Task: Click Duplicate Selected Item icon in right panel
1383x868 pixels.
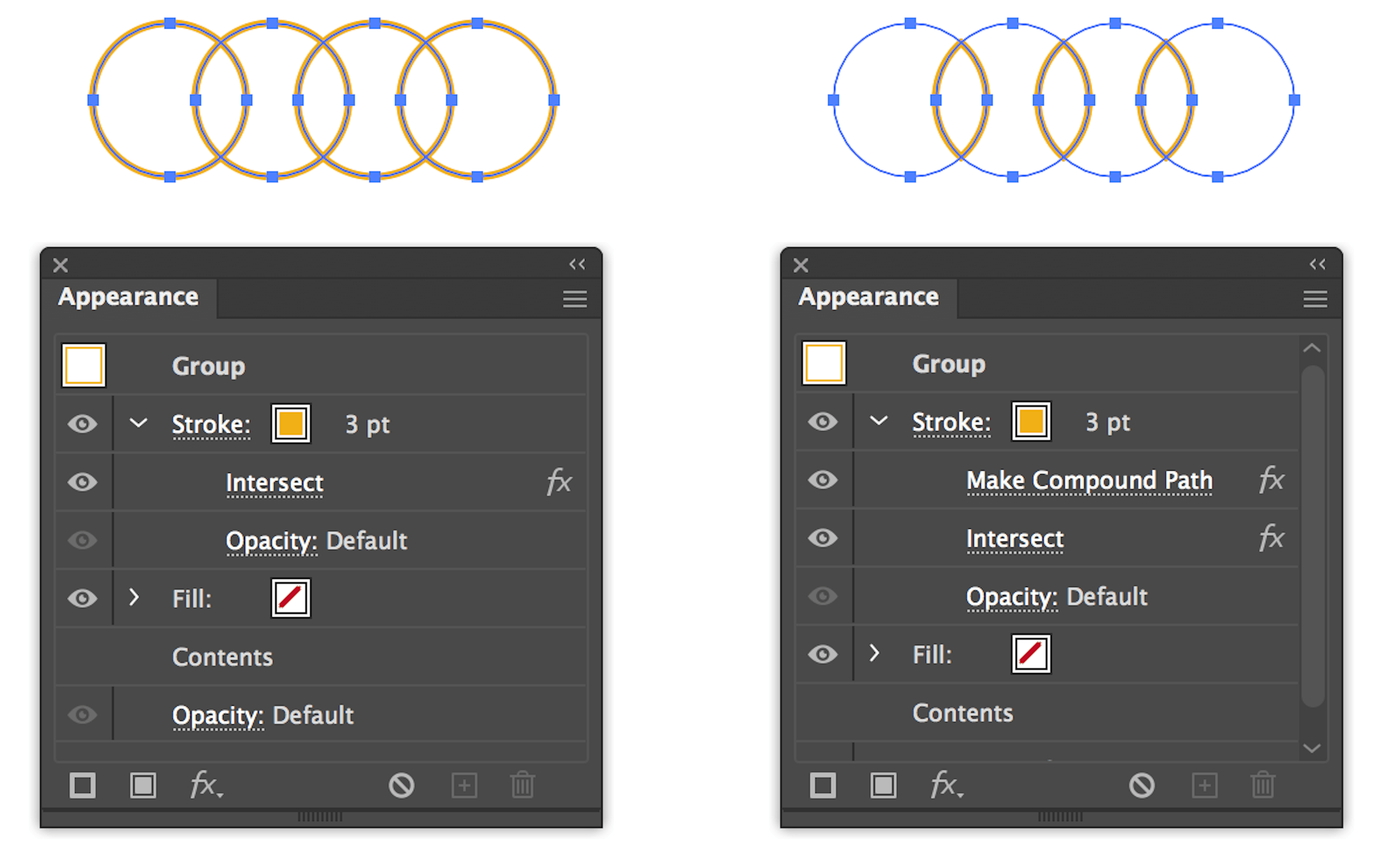Action: (x=1204, y=785)
